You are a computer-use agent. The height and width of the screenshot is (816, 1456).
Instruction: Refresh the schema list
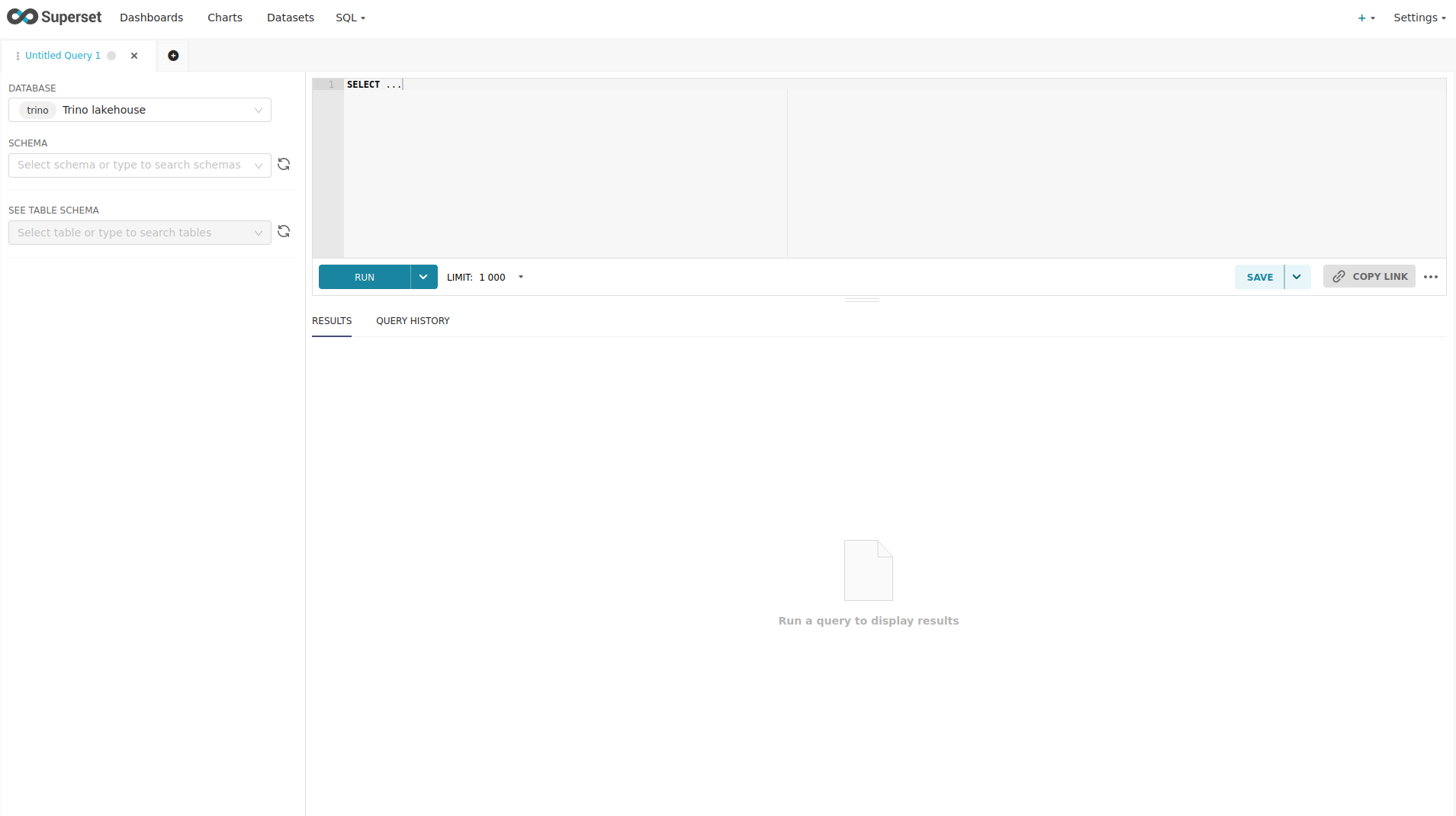(284, 165)
